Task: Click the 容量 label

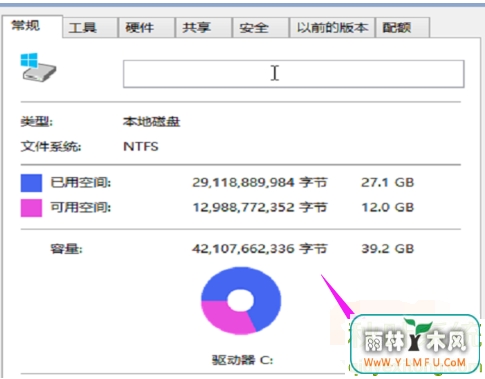Action: pyautogui.click(x=66, y=249)
